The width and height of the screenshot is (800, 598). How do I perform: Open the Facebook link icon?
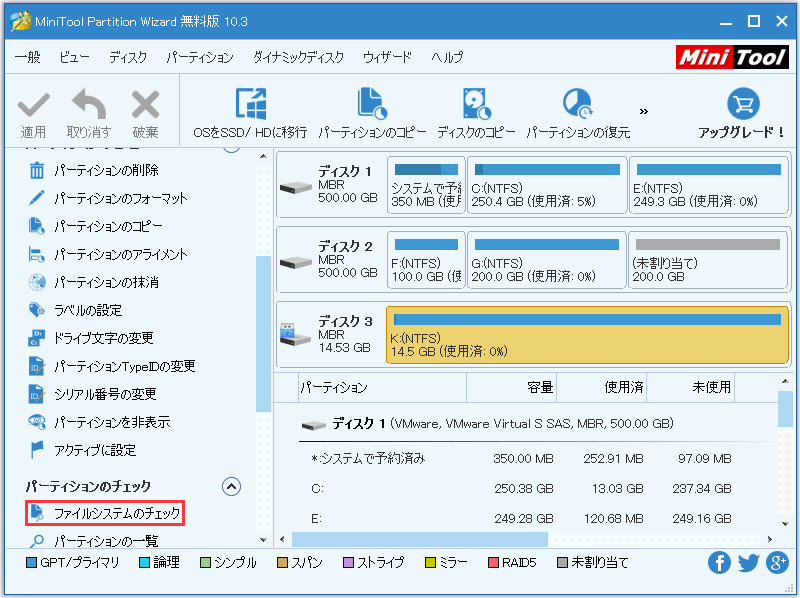pyautogui.click(x=719, y=563)
